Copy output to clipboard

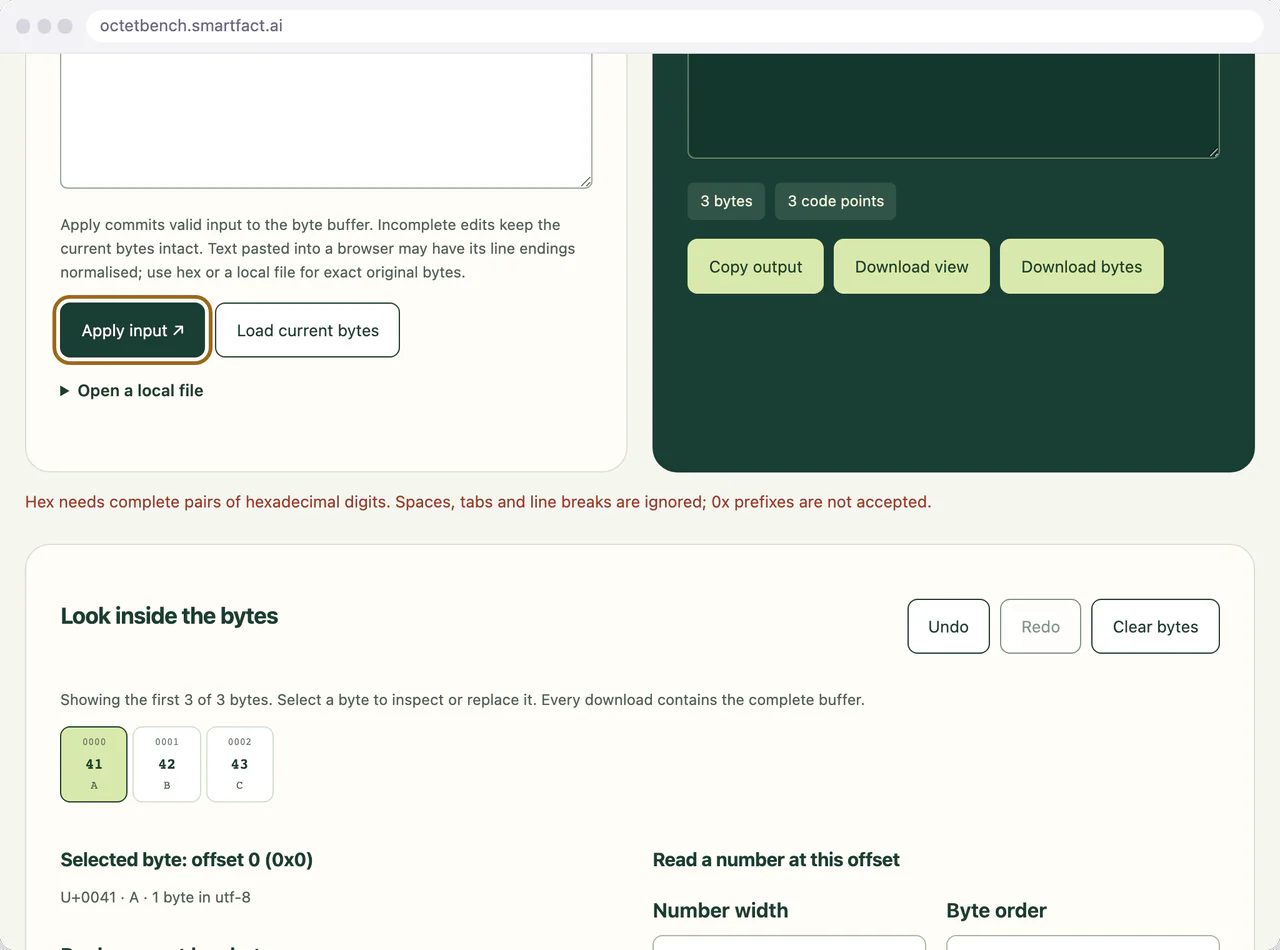point(756,266)
